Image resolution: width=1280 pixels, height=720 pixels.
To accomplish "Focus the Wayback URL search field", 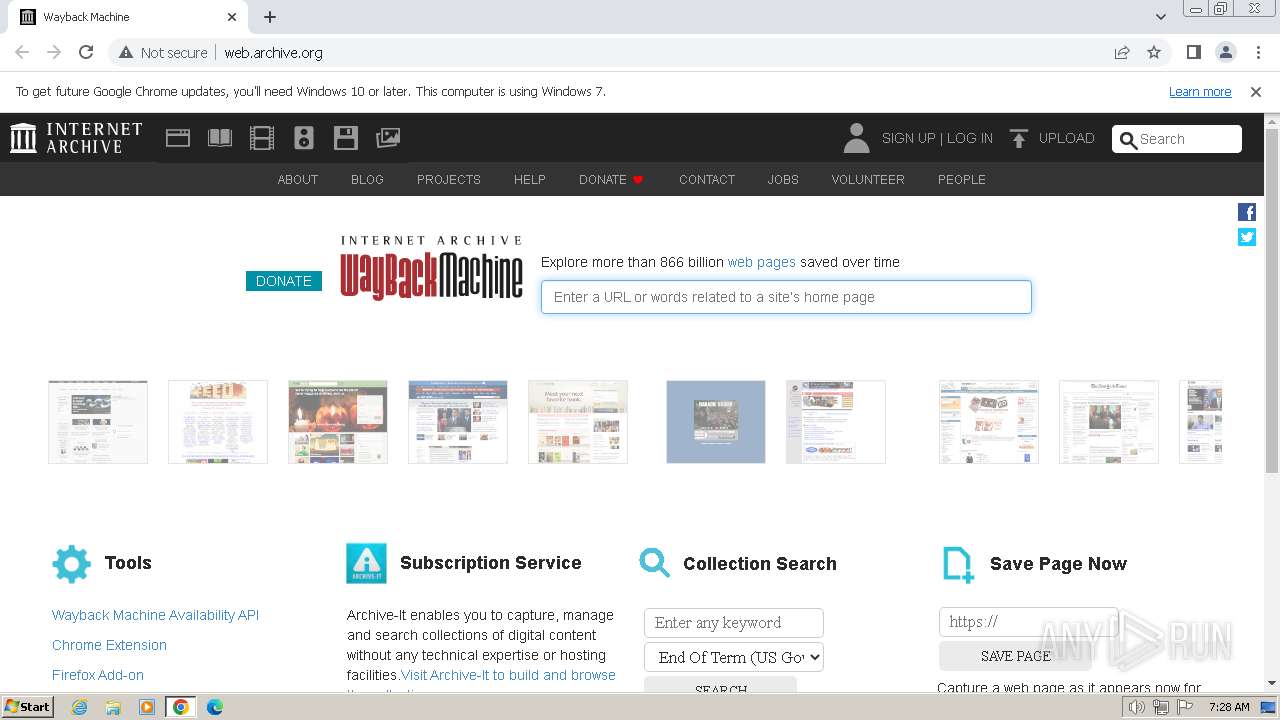I will 786,297.
